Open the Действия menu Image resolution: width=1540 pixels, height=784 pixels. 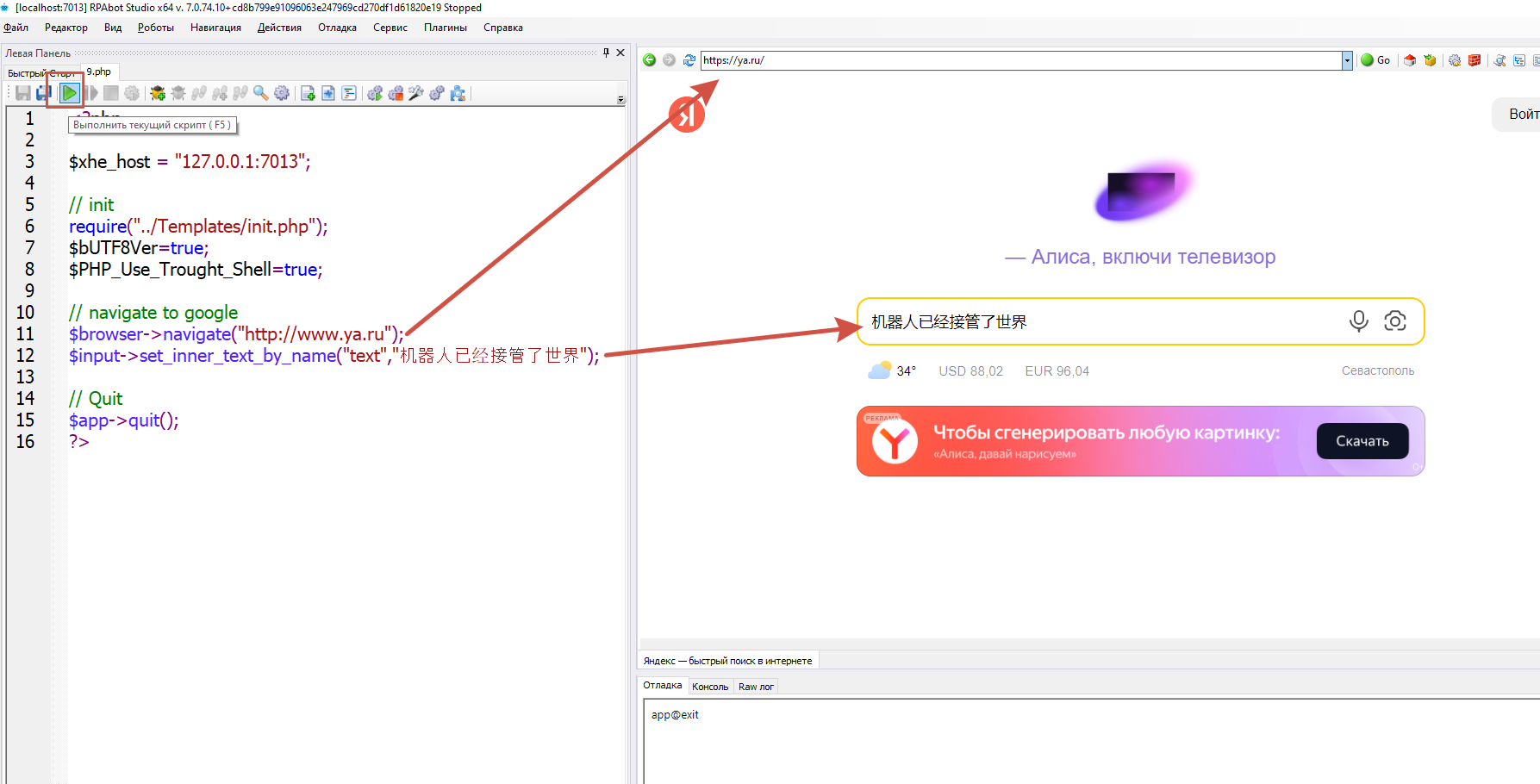pos(279,28)
